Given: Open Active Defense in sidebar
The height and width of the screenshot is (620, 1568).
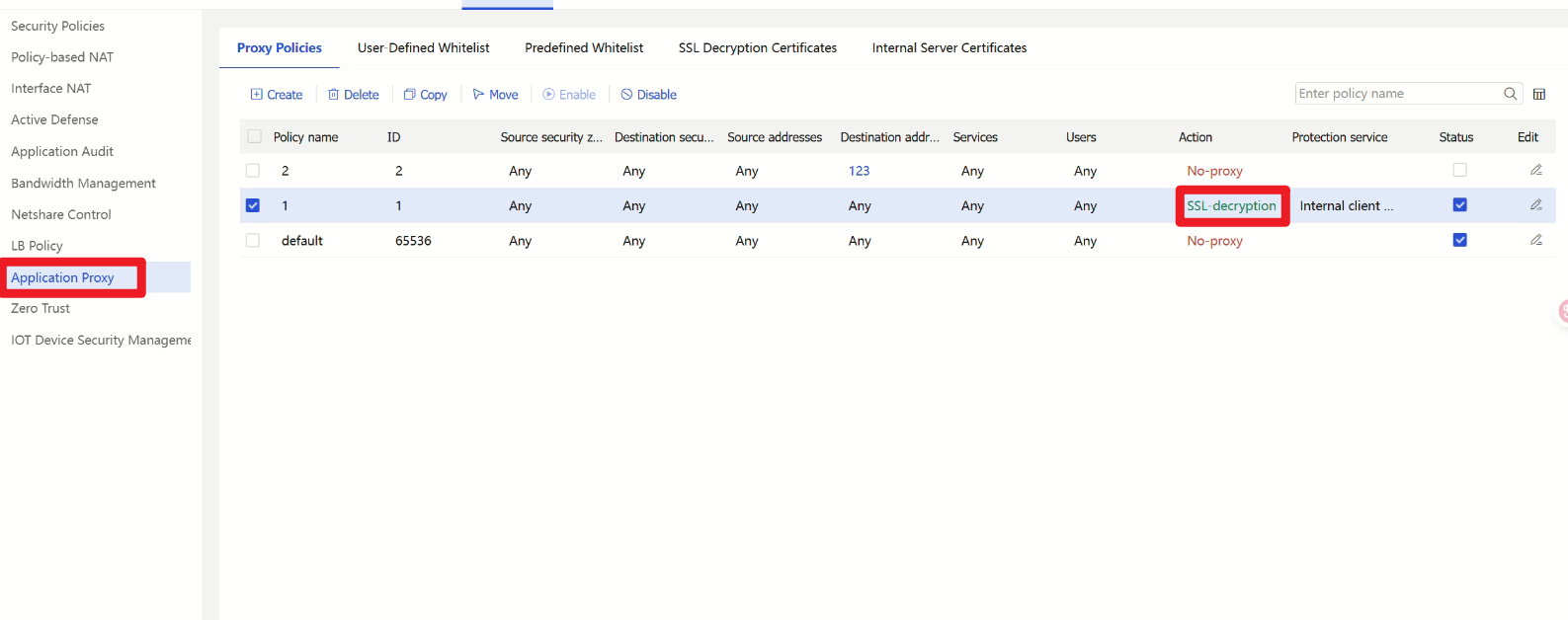Looking at the screenshot, I should [54, 119].
